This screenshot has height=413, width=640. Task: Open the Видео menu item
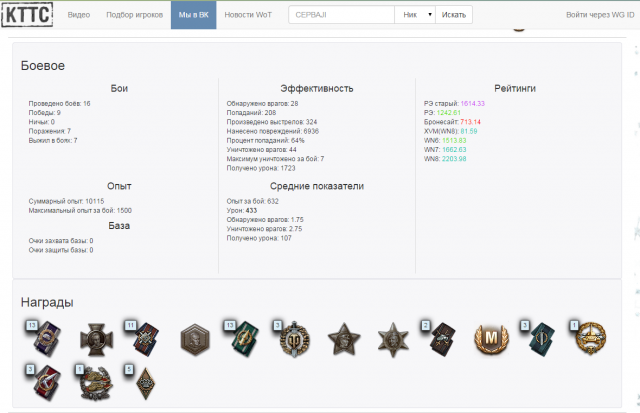pos(79,15)
